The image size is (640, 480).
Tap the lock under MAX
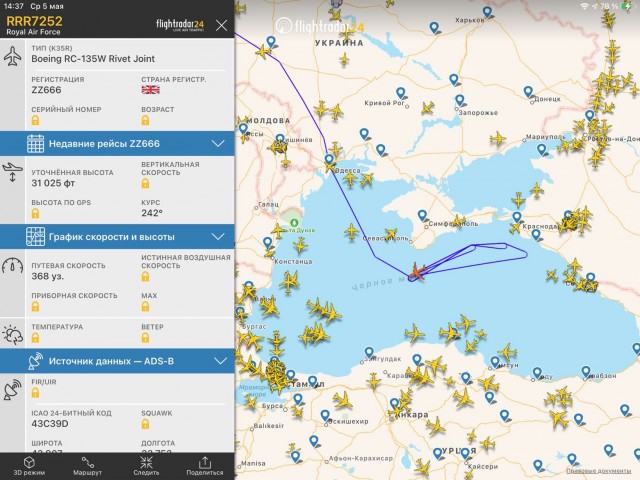145,307
